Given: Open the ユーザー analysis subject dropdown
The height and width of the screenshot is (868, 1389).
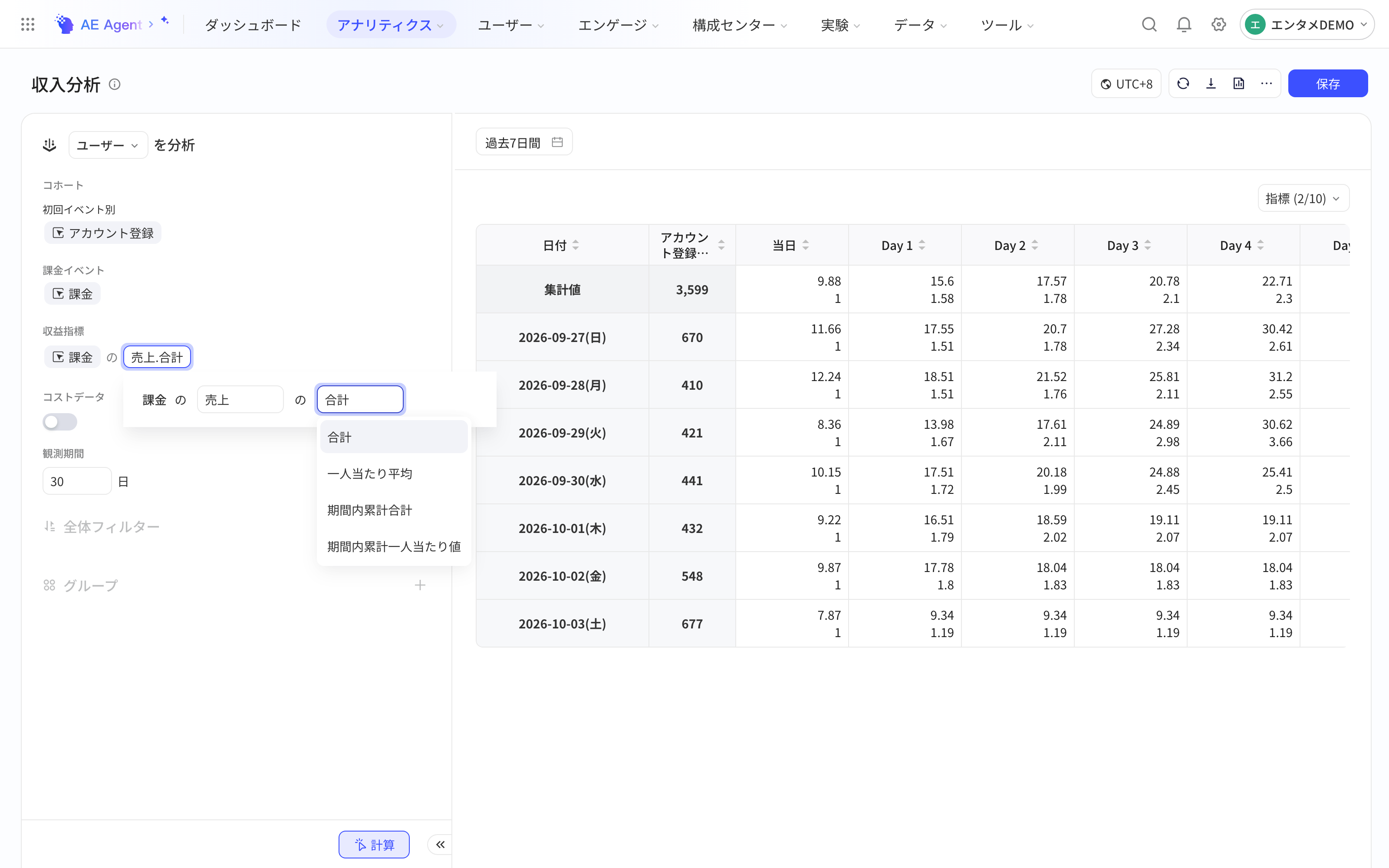Looking at the screenshot, I should point(108,145).
